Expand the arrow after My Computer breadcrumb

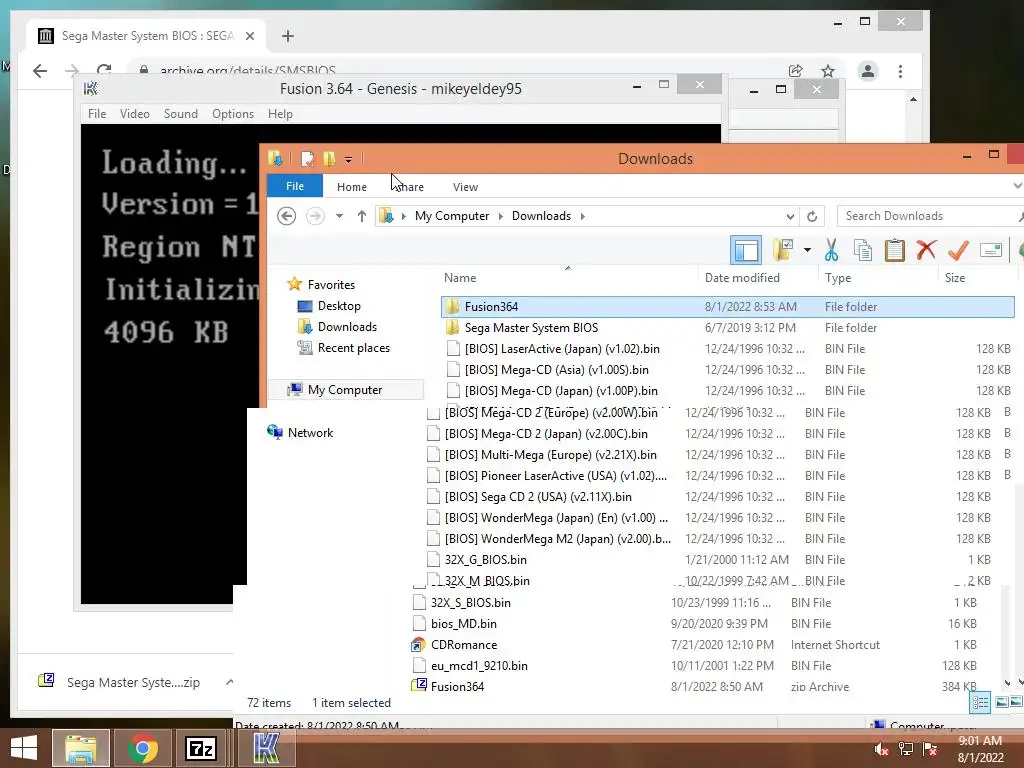pos(500,216)
